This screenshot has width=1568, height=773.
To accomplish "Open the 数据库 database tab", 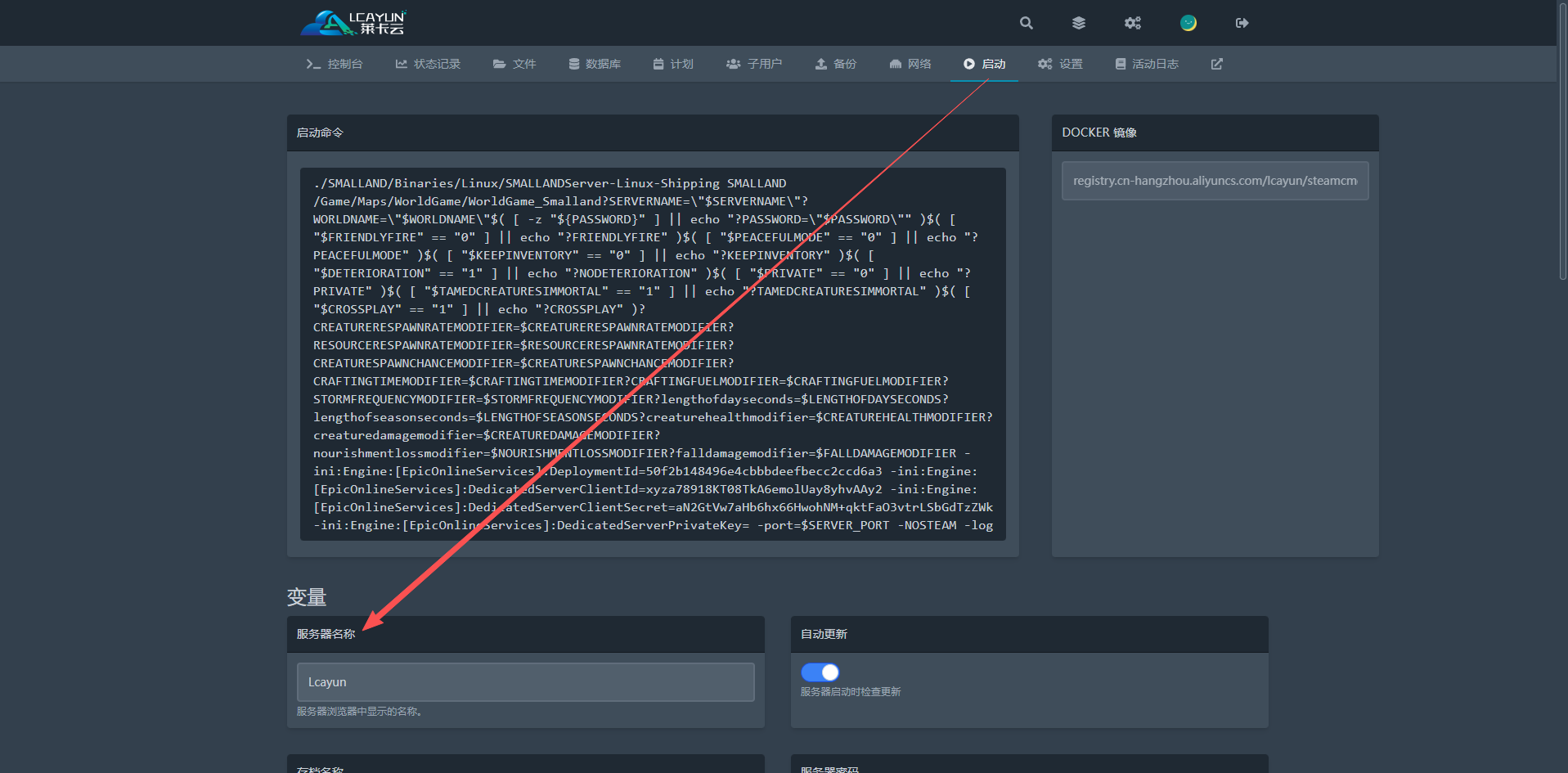I will (x=595, y=64).
